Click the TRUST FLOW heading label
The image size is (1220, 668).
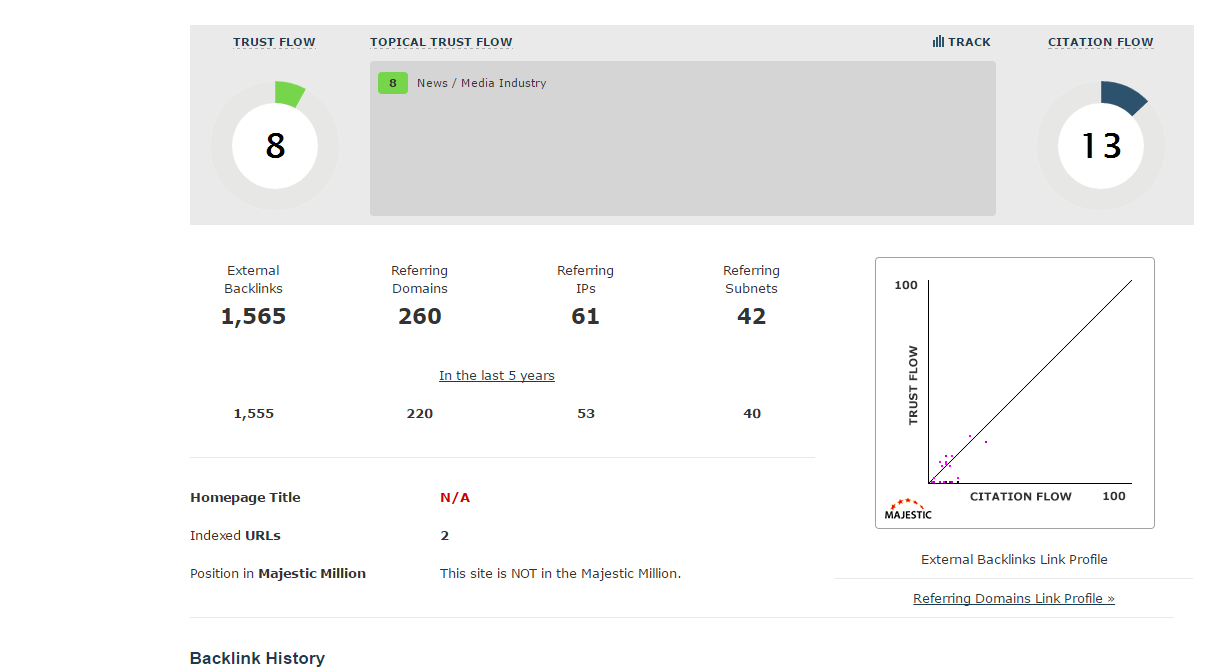pos(274,42)
